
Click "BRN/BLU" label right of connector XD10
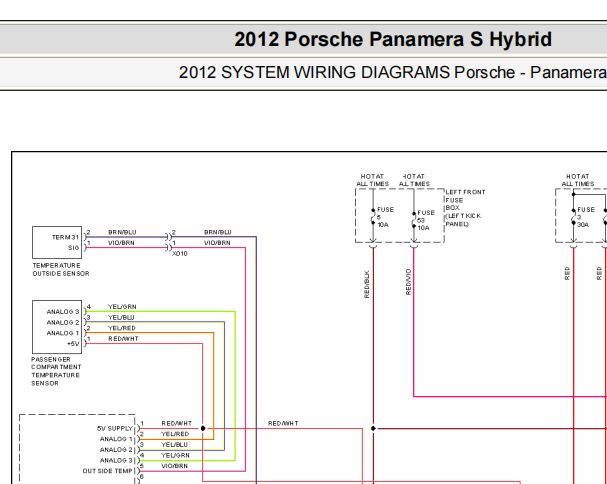pyautogui.click(x=218, y=232)
